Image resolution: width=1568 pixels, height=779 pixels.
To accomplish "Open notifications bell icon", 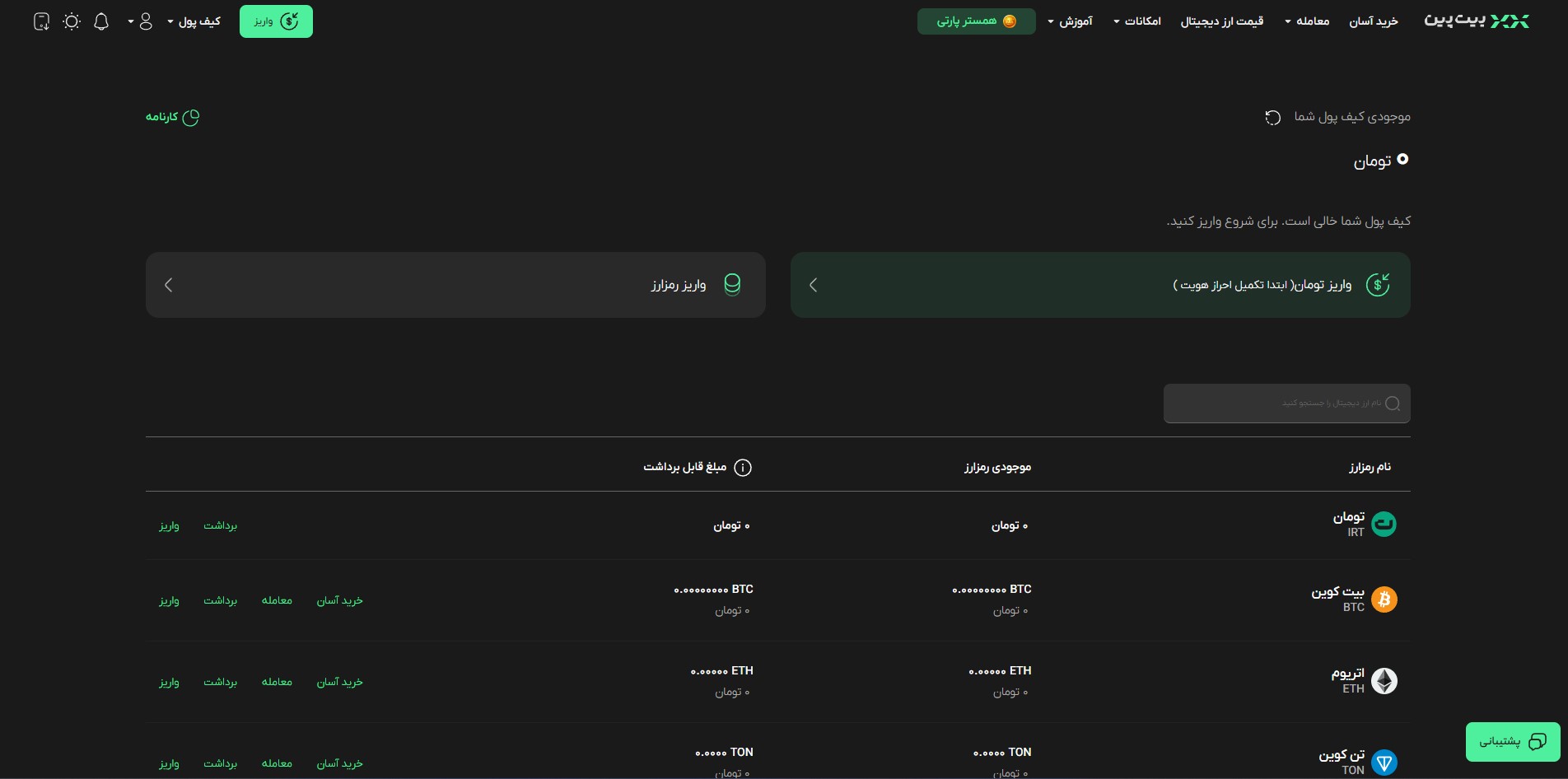I will [101, 21].
